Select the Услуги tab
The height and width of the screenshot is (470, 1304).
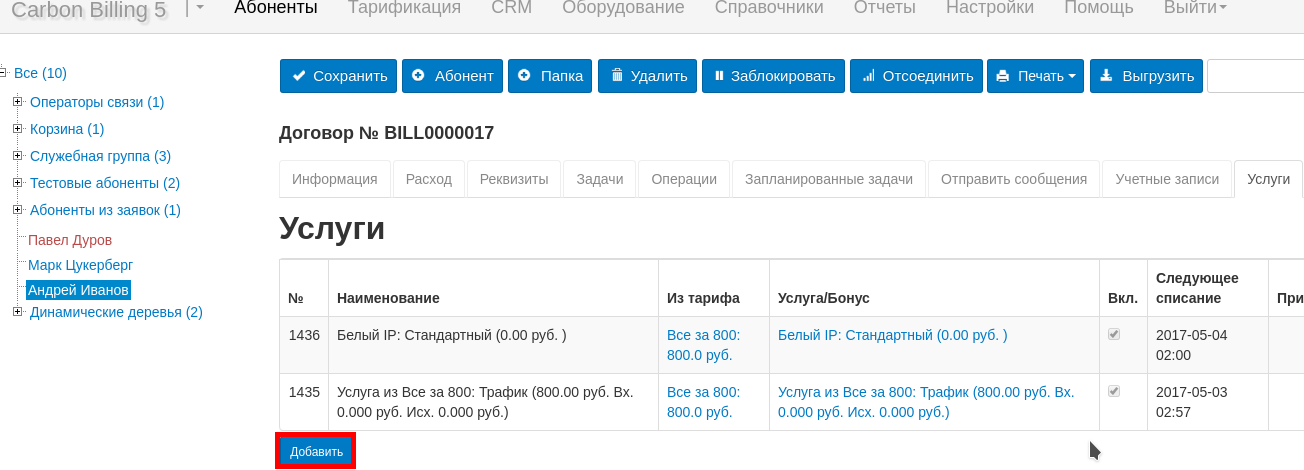pyautogui.click(x=1268, y=179)
